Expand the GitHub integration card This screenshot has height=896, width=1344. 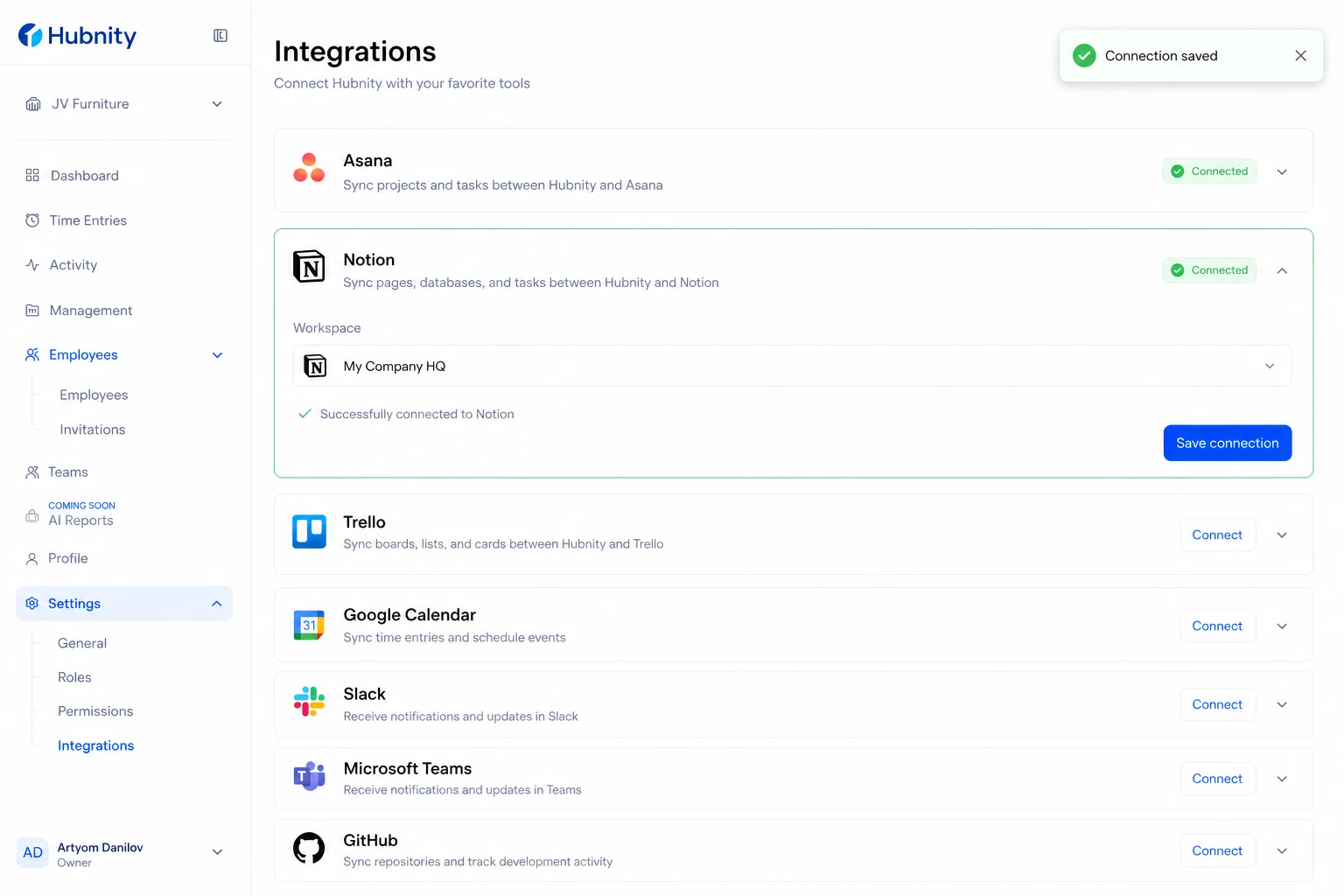point(1282,850)
